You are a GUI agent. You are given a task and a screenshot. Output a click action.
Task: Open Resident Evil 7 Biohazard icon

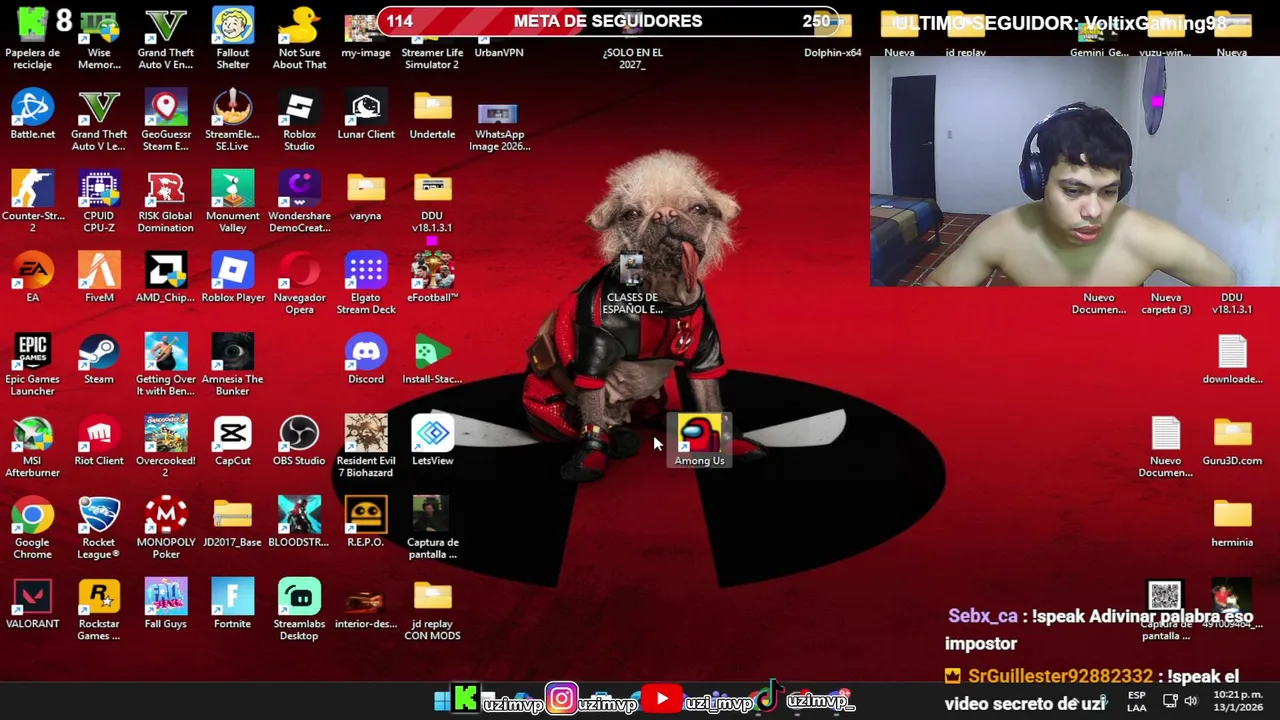[366, 447]
